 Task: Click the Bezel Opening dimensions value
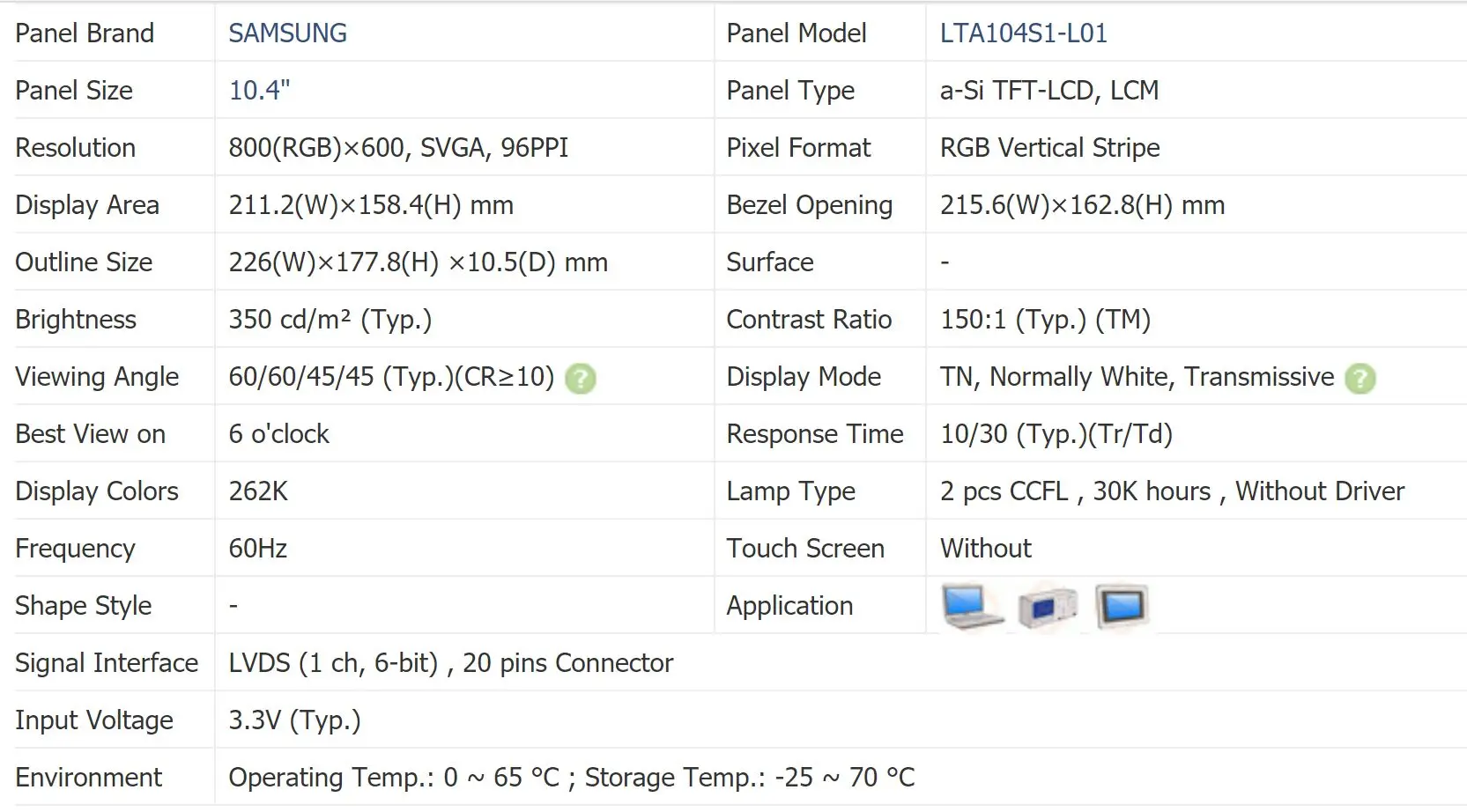(x=1082, y=205)
